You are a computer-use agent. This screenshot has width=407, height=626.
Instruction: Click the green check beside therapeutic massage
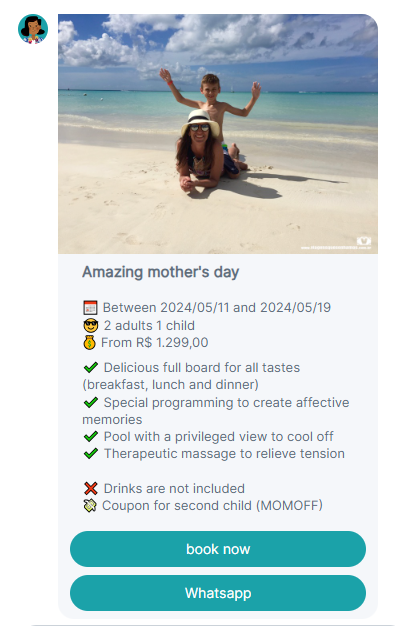pos(91,454)
